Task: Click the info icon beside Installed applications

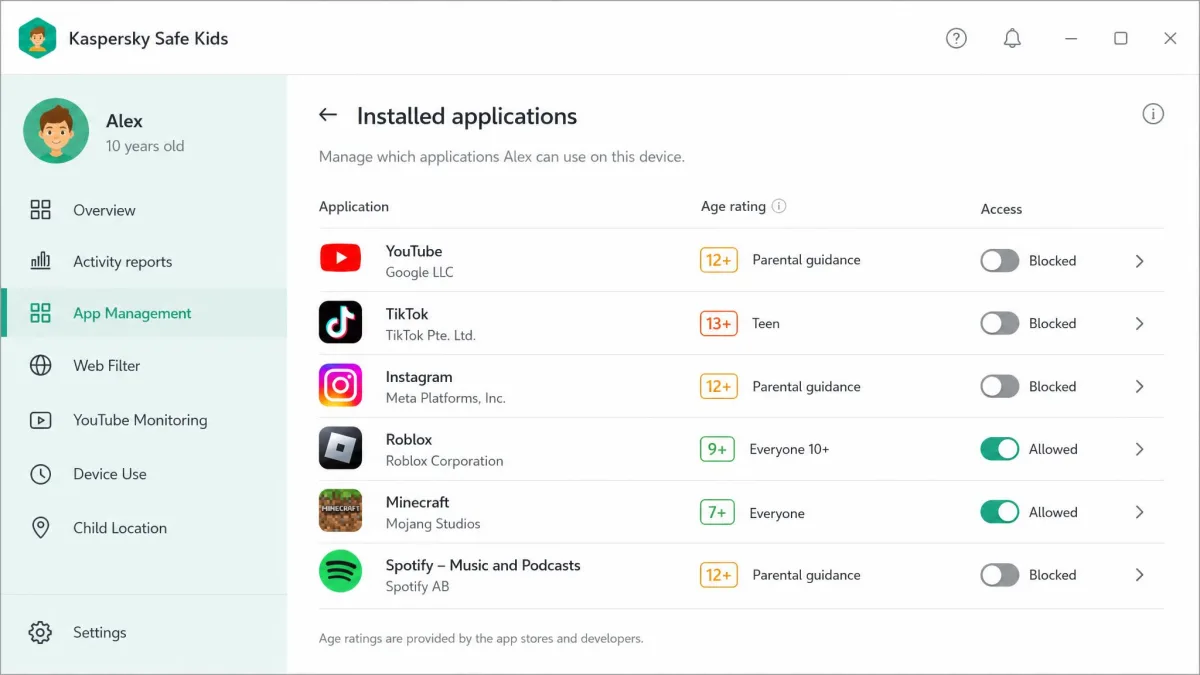Action: [1153, 114]
